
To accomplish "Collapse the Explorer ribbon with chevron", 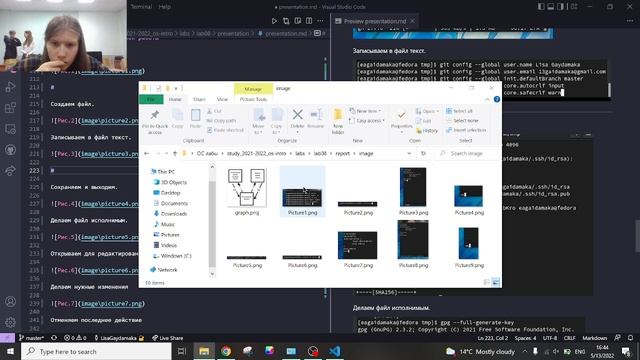I will click(x=487, y=99).
